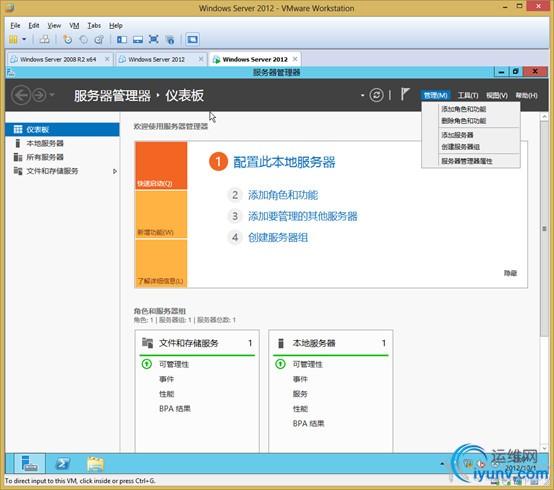Open the notifications flag icon
This screenshot has width=554, height=490.
pyautogui.click(x=405, y=94)
